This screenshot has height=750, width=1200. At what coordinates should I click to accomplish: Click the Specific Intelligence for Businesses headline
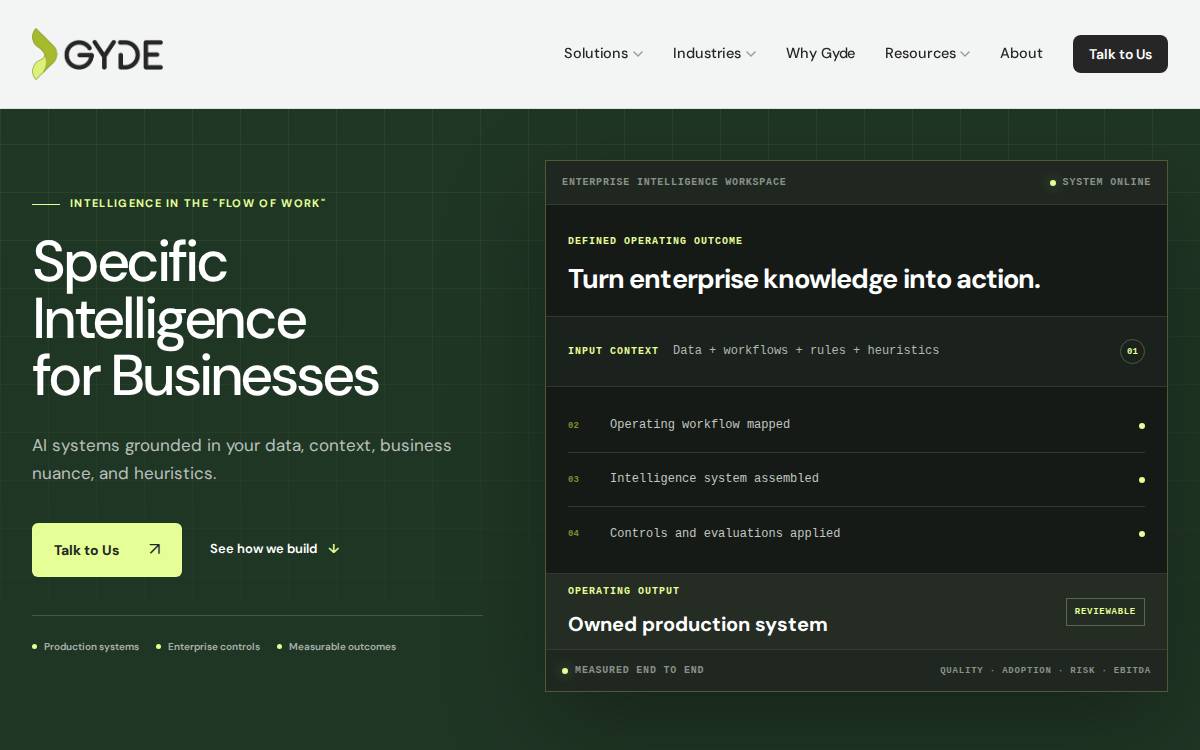206,318
